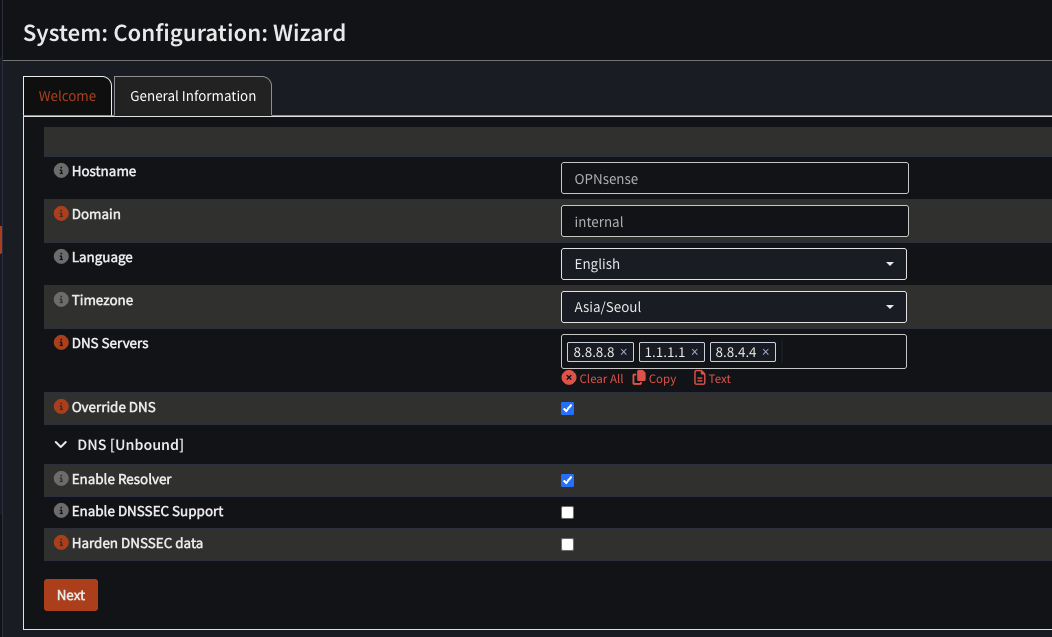The width and height of the screenshot is (1052, 637).
Task: Open the Language dropdown showing English
Action: pyautogui.click(x=734, y=264)
